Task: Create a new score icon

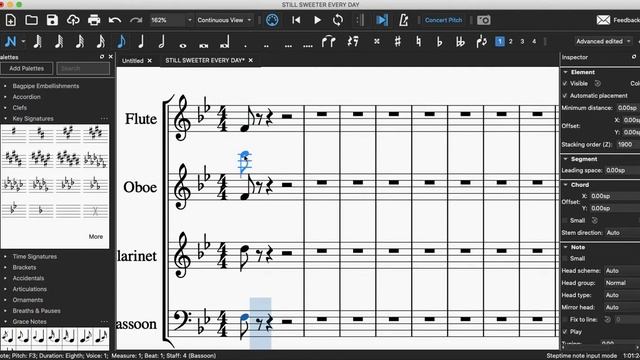Action: 11,20
